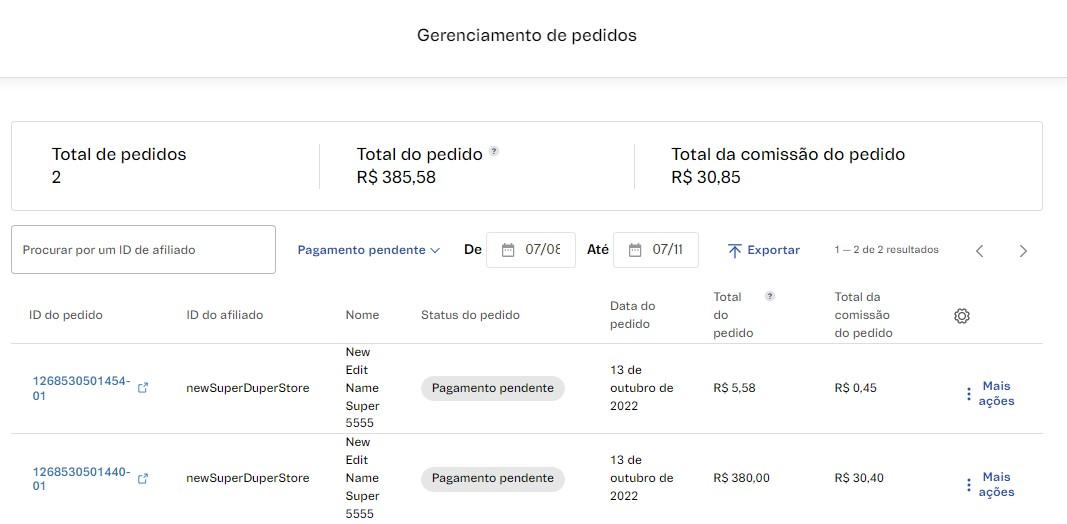
Task: Open order link 1268530501454-01
Action: point(81,388)
